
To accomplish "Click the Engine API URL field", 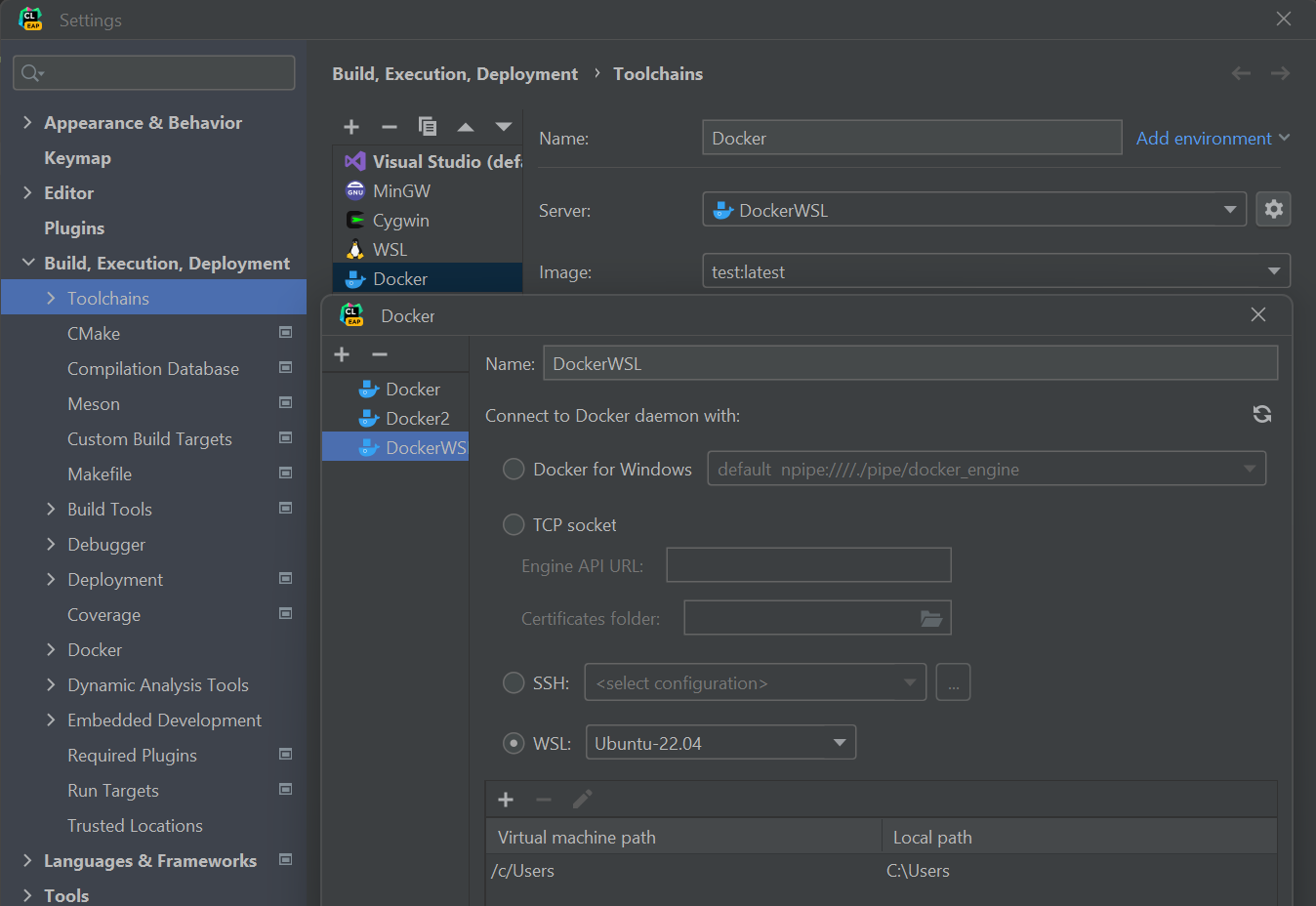I will tap(808, 565).
